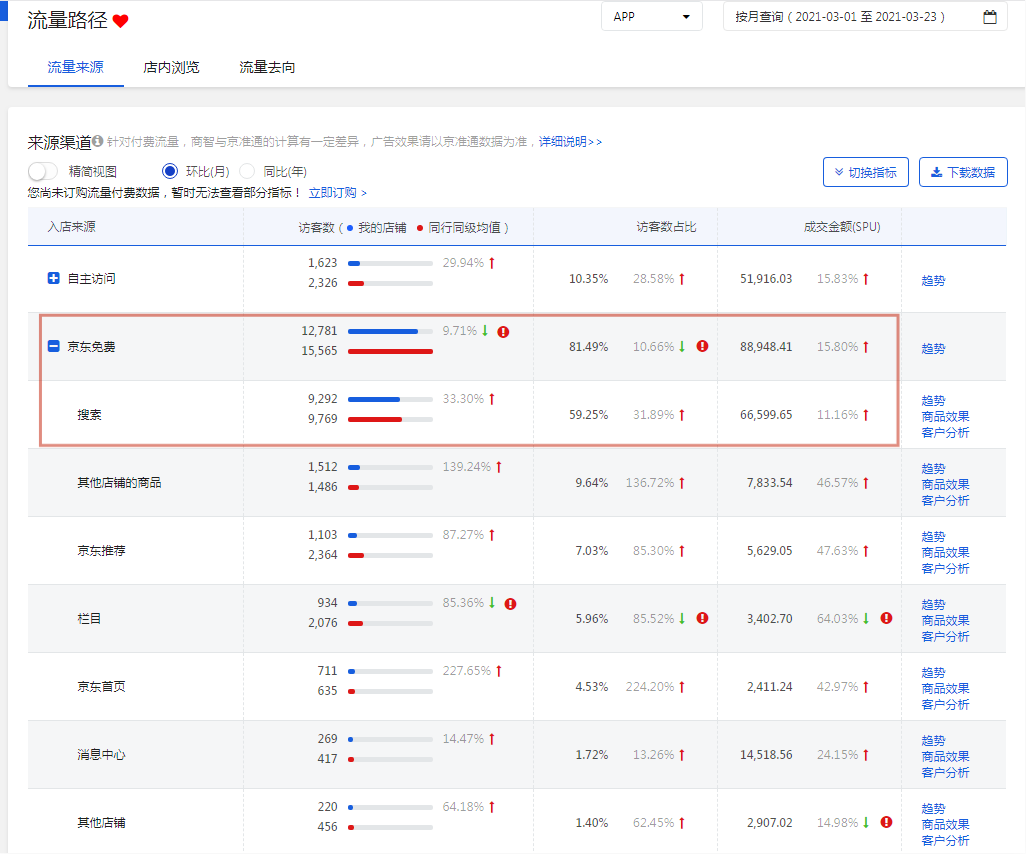Viewport: 1026px width, 854px height.
Task: Click warning icon beside 京东免费 10.66% share
Action: 702,346
